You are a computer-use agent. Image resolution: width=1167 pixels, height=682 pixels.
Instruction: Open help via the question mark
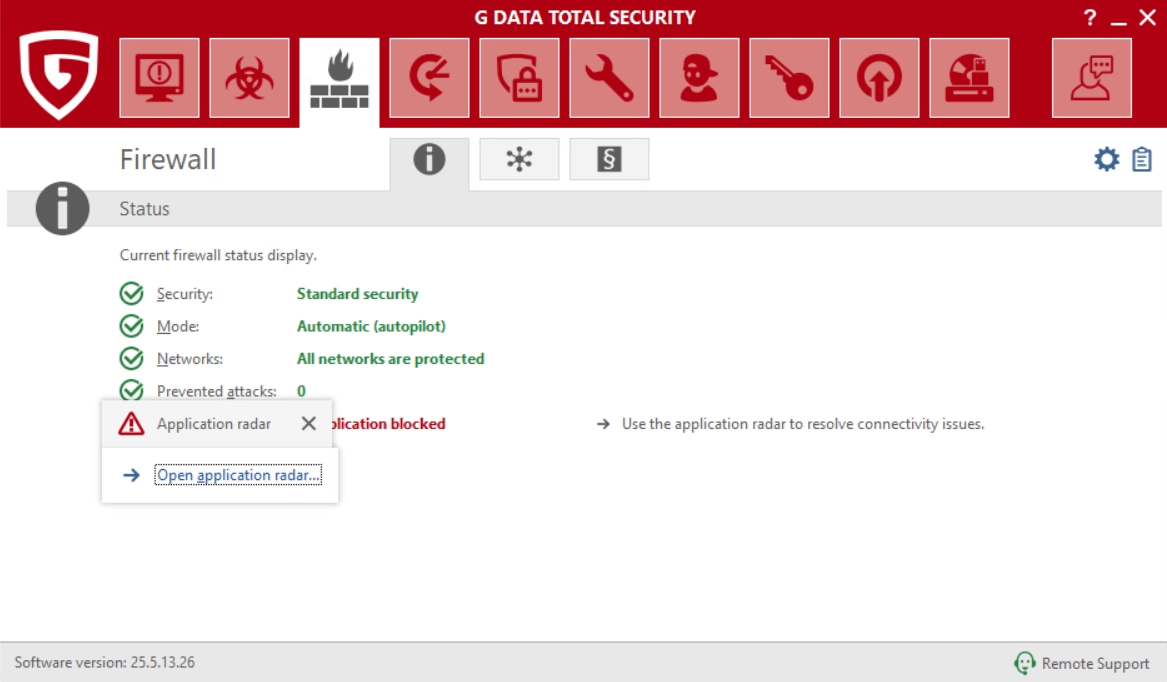click(1090, 18)
